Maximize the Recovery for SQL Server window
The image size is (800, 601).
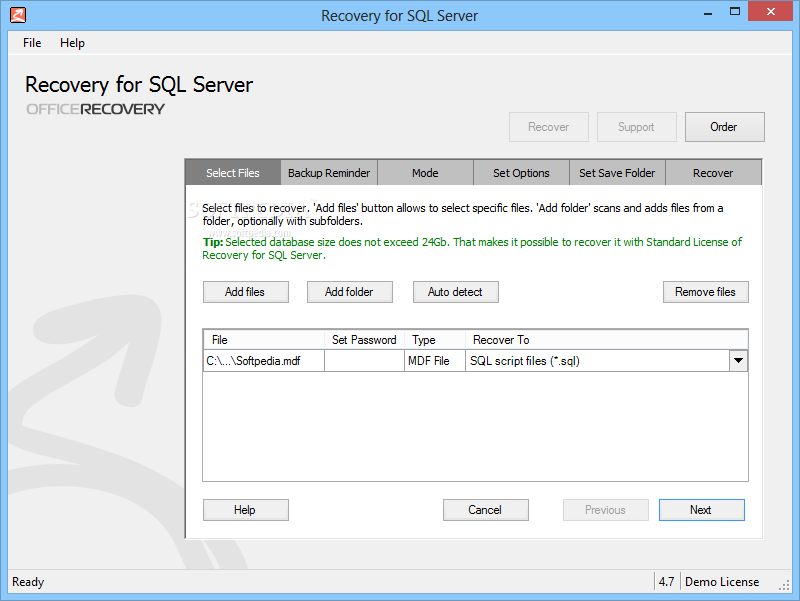pyautogui.click(x=735, y=12)
